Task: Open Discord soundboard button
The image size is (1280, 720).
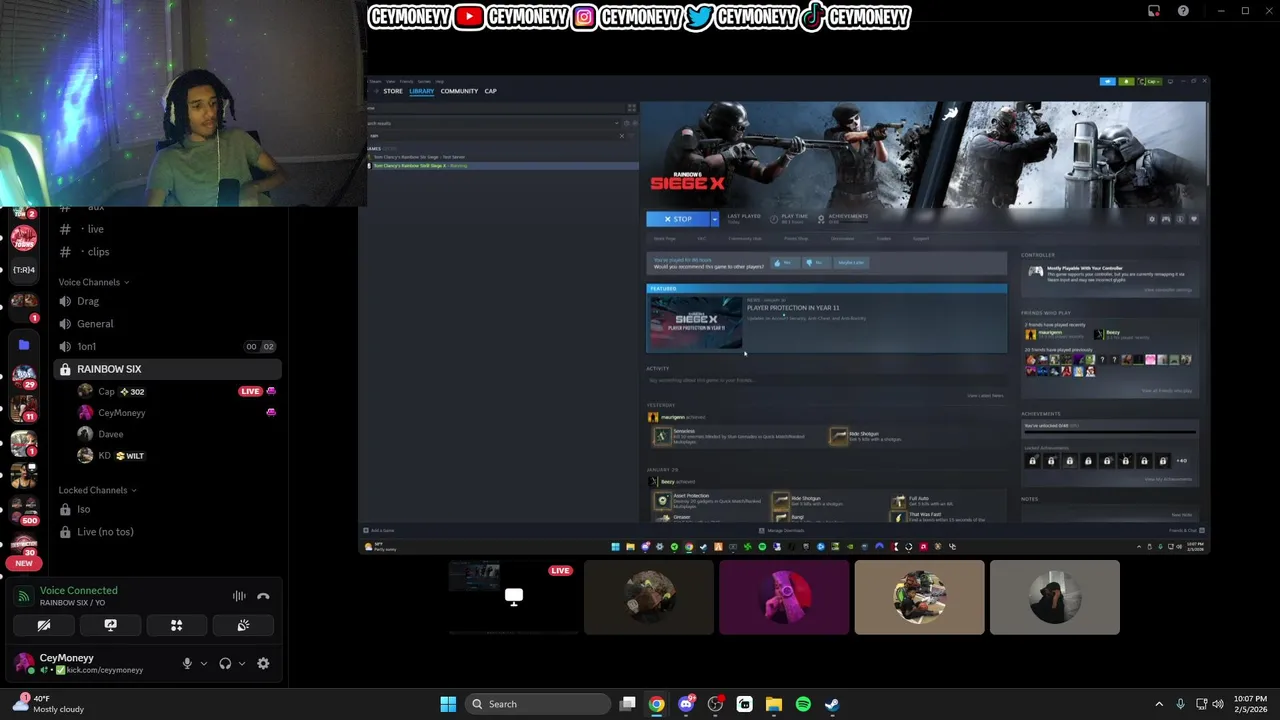Action: [x=243, y=625]
